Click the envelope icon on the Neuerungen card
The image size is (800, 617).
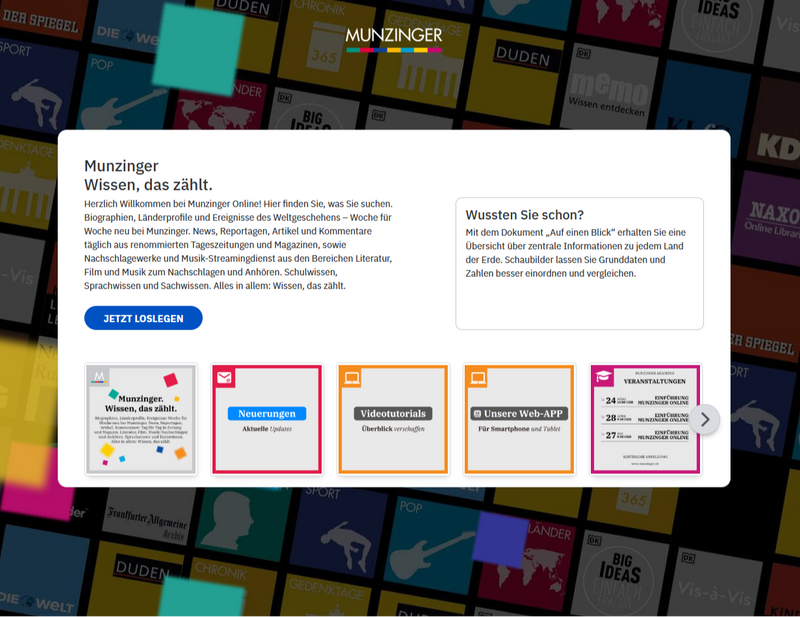point(224,378)
